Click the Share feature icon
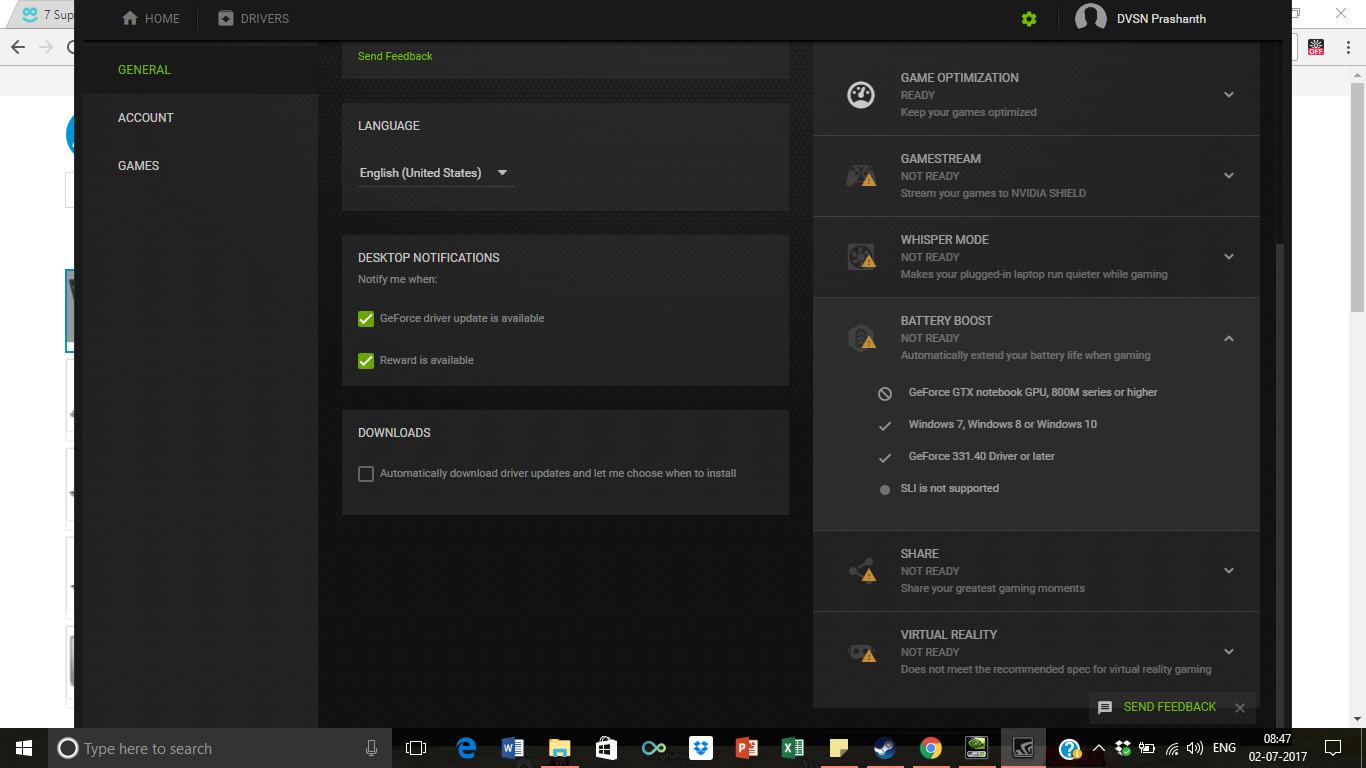Image resolution: width=1366 pixels, height=768 pixels. pyautogui.click(x=861, y=571)
